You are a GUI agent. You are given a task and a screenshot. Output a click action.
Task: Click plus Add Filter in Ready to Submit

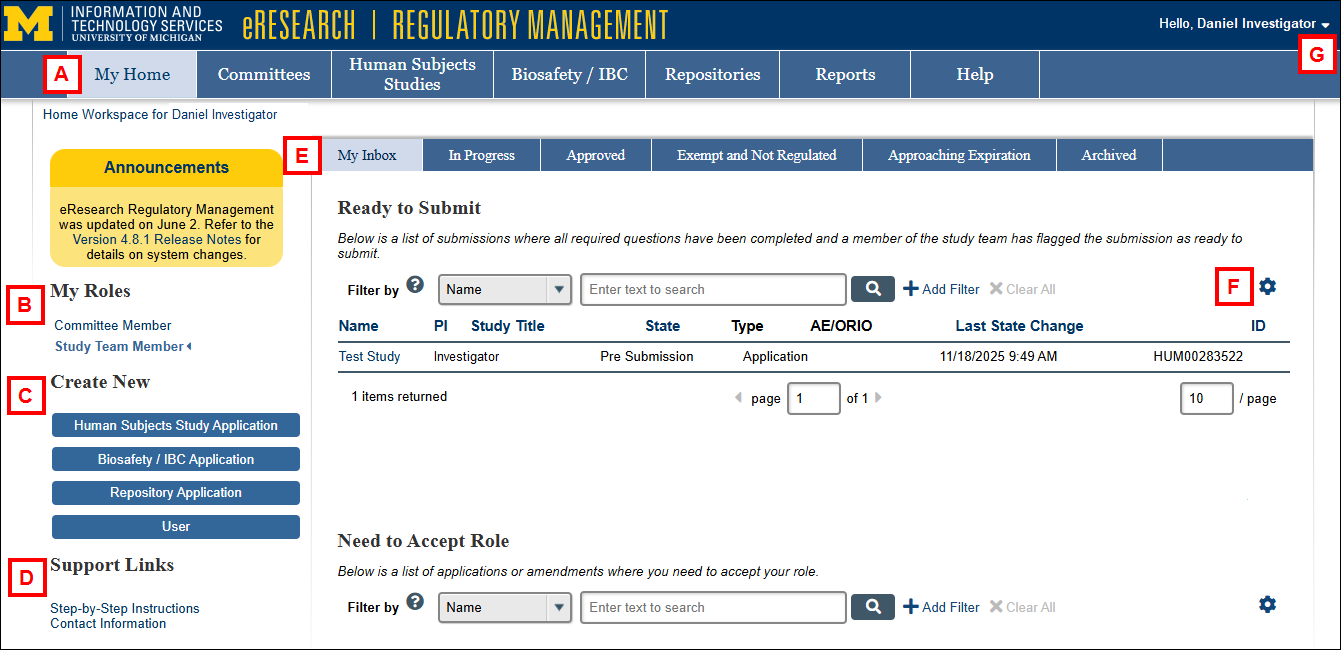(x=941, y=289)
